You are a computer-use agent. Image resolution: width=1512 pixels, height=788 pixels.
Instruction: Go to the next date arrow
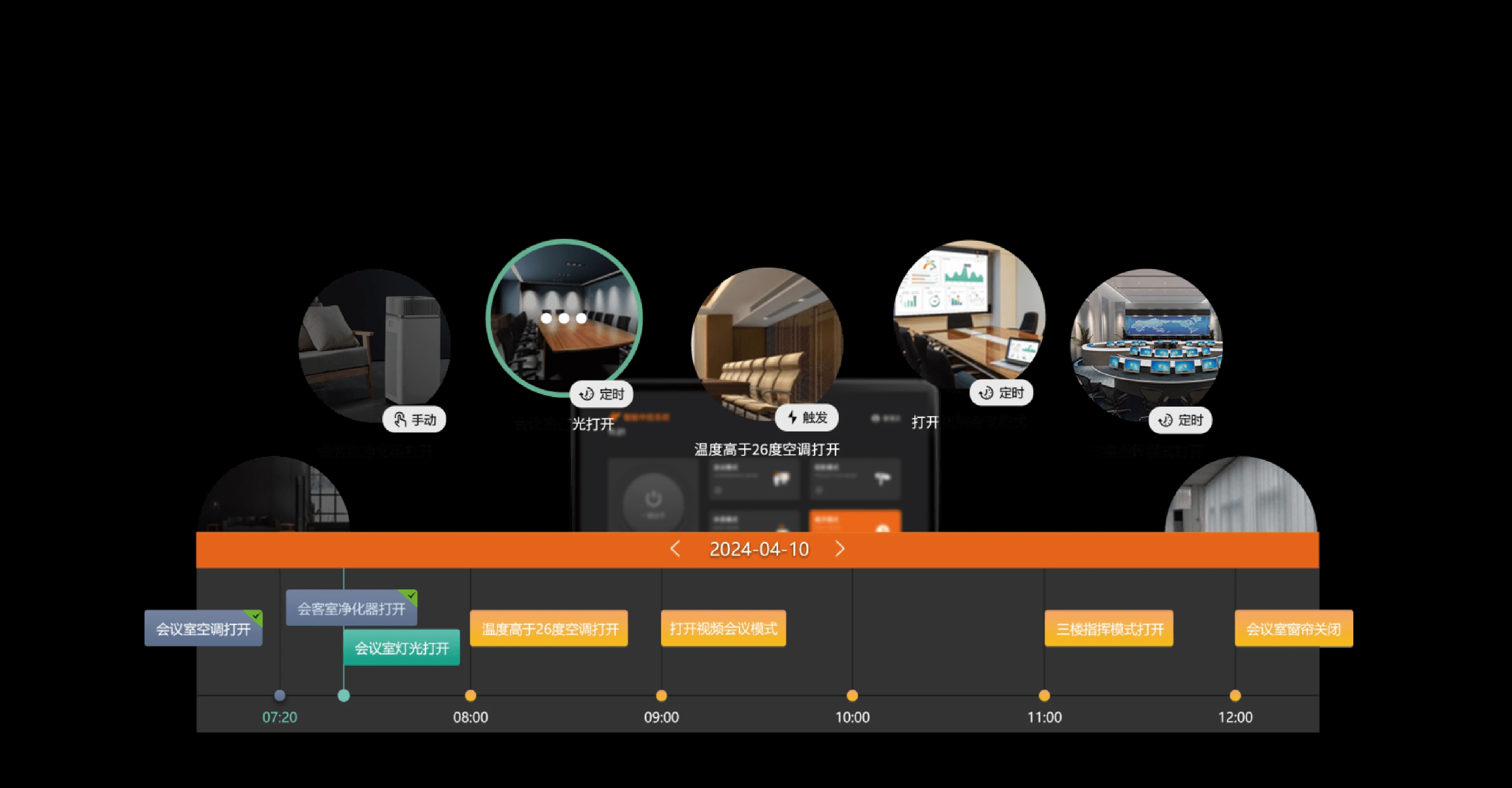click(840, 549)
